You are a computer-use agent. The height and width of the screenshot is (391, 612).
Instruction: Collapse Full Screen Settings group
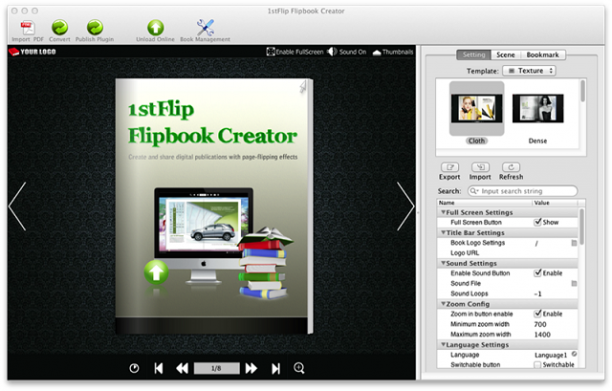coord(443,212)
